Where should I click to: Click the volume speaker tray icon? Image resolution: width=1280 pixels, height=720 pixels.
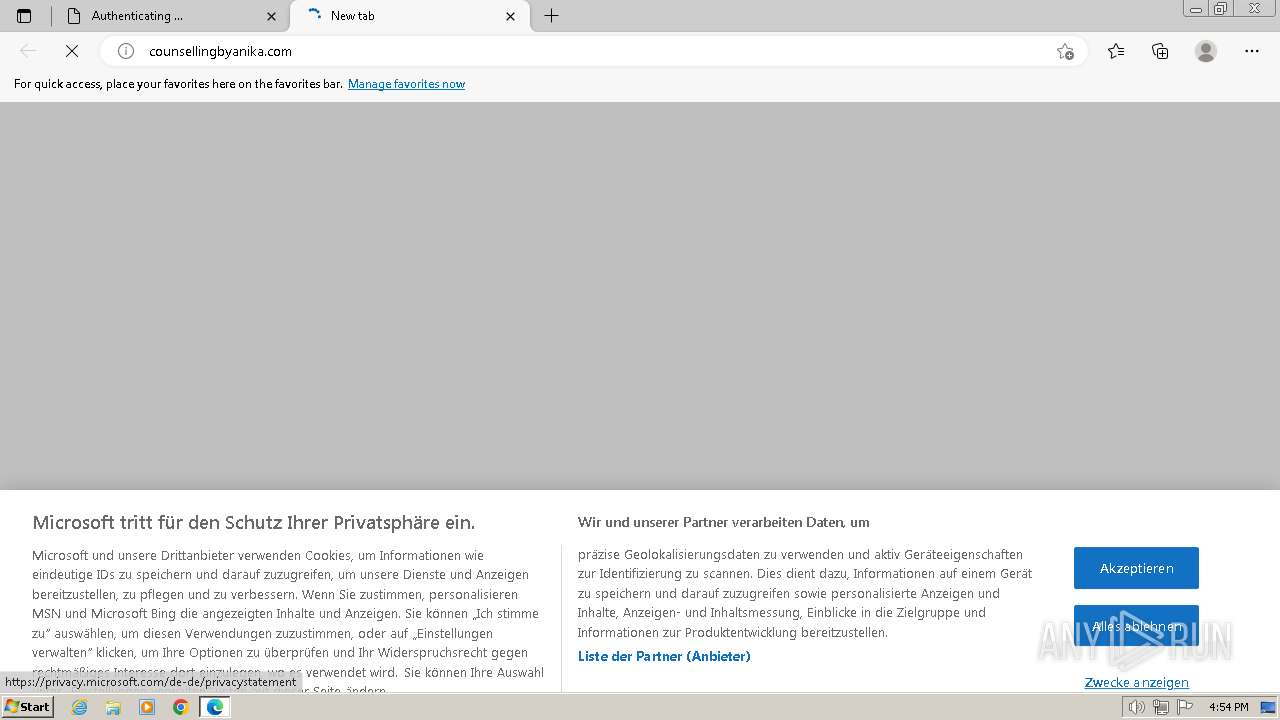[x=1136, y=707]
